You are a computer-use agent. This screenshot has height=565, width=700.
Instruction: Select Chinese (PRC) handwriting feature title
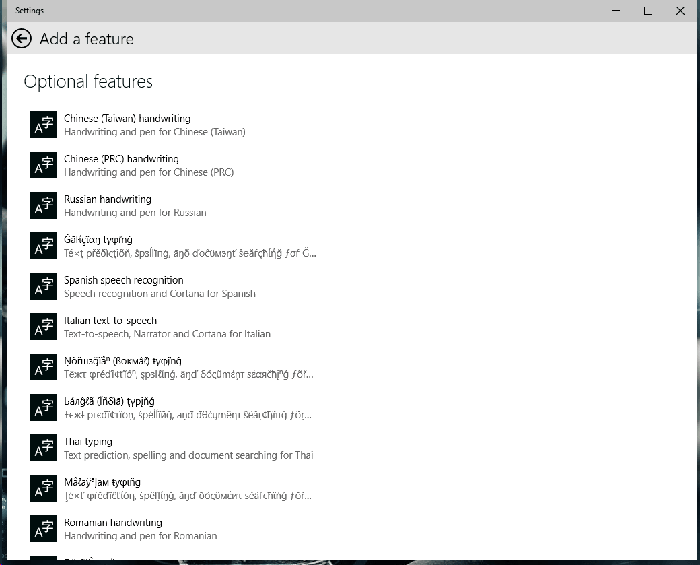tap(121, 159)
